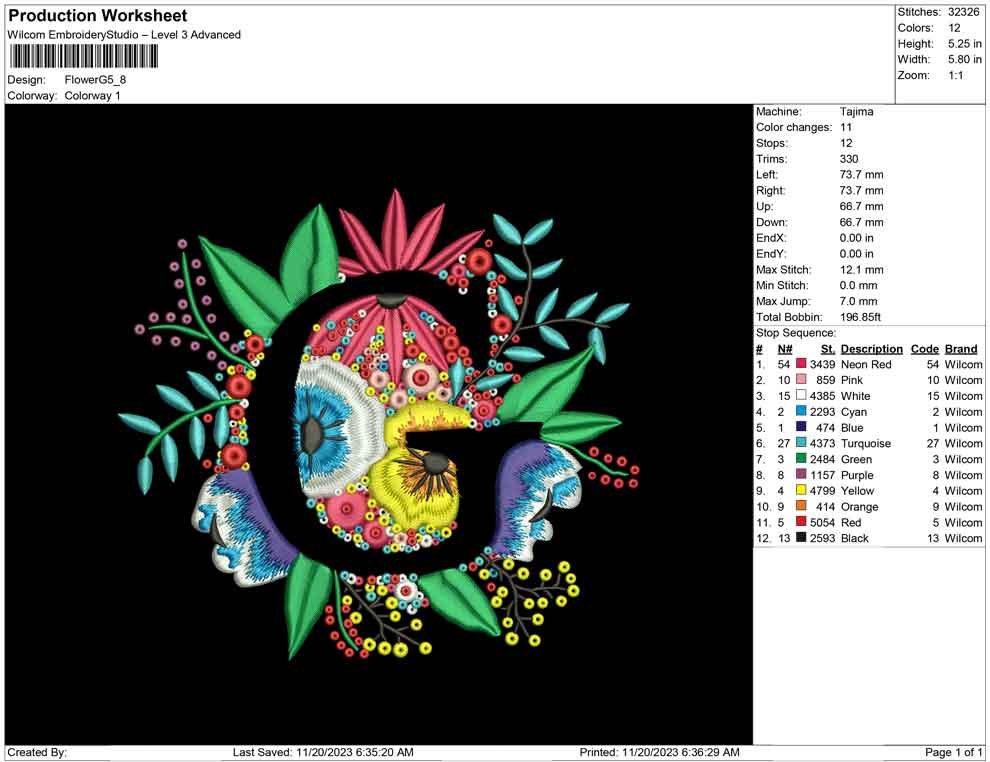
Task: Click the Yellow color swatch
Action: pos(801,490)
